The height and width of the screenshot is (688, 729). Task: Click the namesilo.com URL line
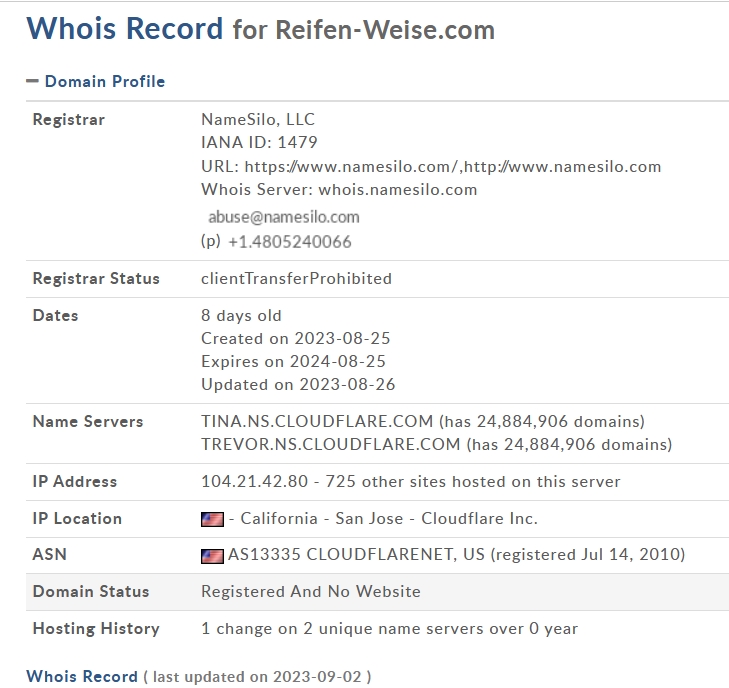[431, 166]
